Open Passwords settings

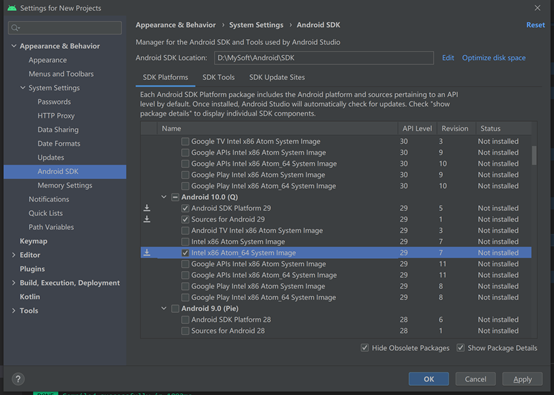pyautogui.click(x=54, y=102)
